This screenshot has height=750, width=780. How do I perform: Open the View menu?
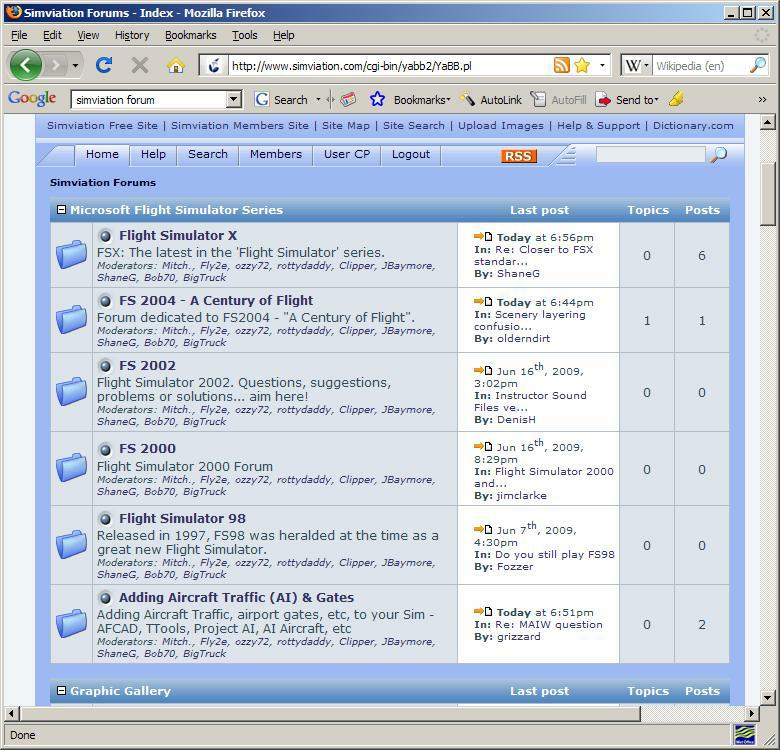tap(88, 35)
